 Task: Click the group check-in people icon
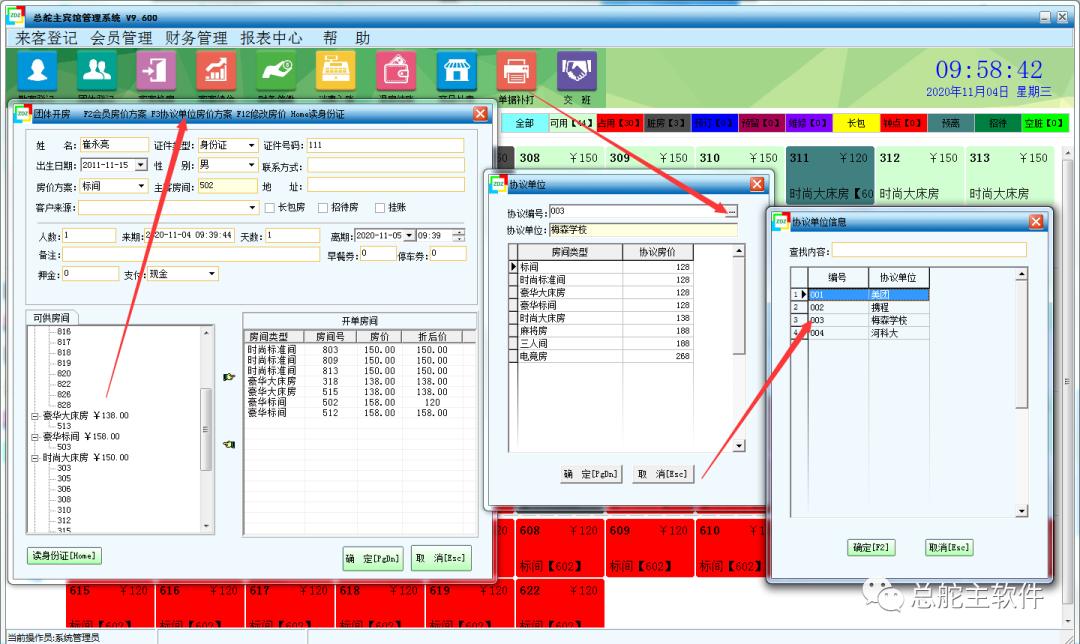pyautogui.click(x=97, y=71)
